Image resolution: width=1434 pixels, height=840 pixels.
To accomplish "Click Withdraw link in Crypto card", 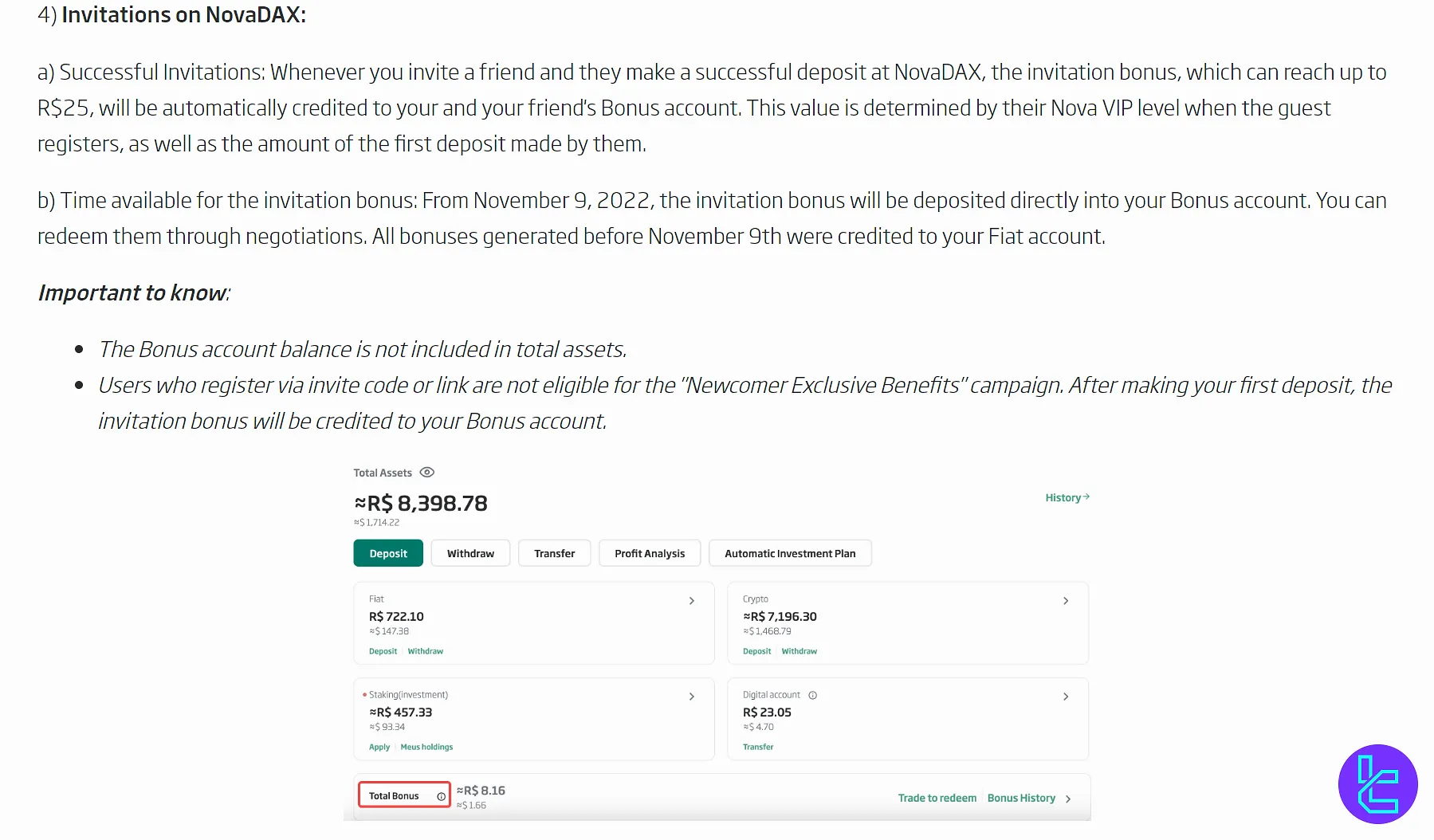I will tap(799, 651).
